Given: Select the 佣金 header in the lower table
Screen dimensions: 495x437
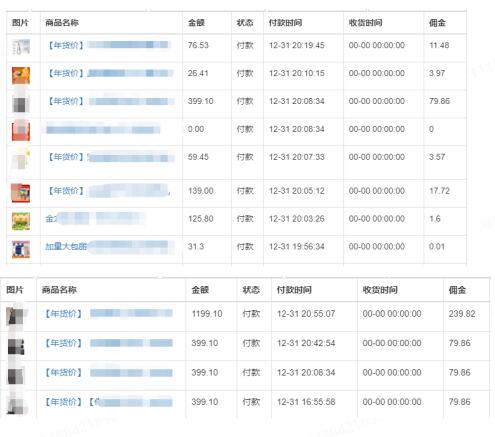Looking at the screenshot, I should coord(457,290).
